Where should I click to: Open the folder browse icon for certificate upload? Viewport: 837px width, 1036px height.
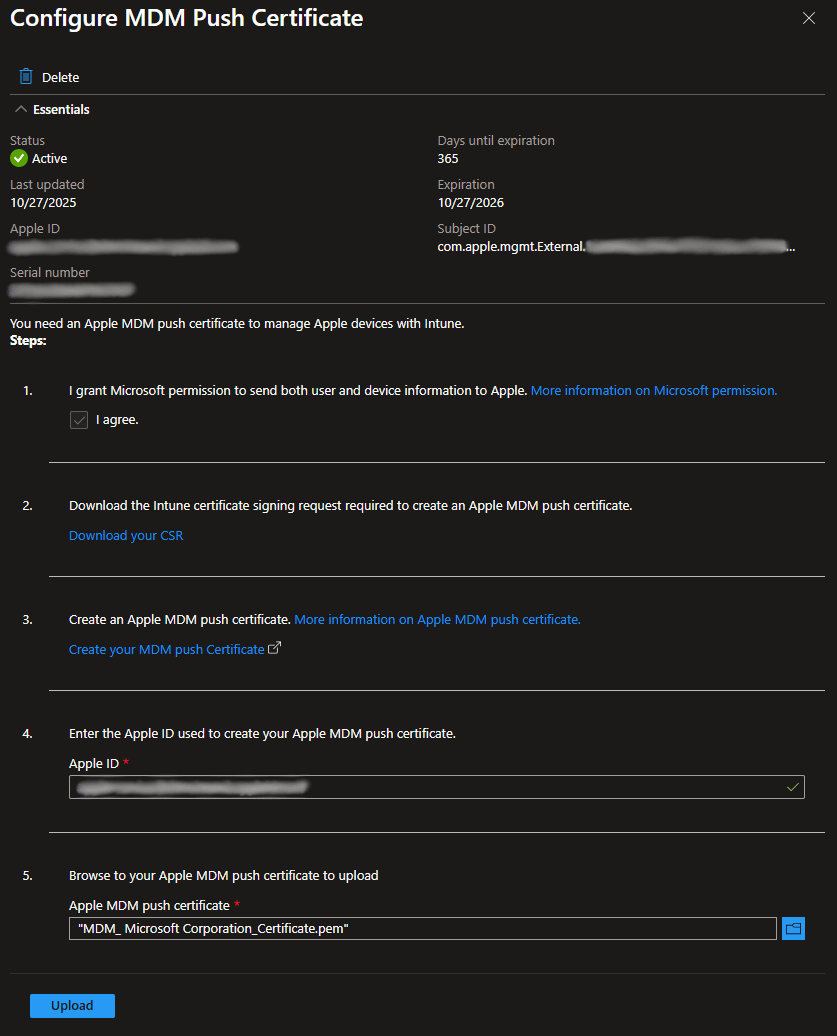click(x=794, y=929)
